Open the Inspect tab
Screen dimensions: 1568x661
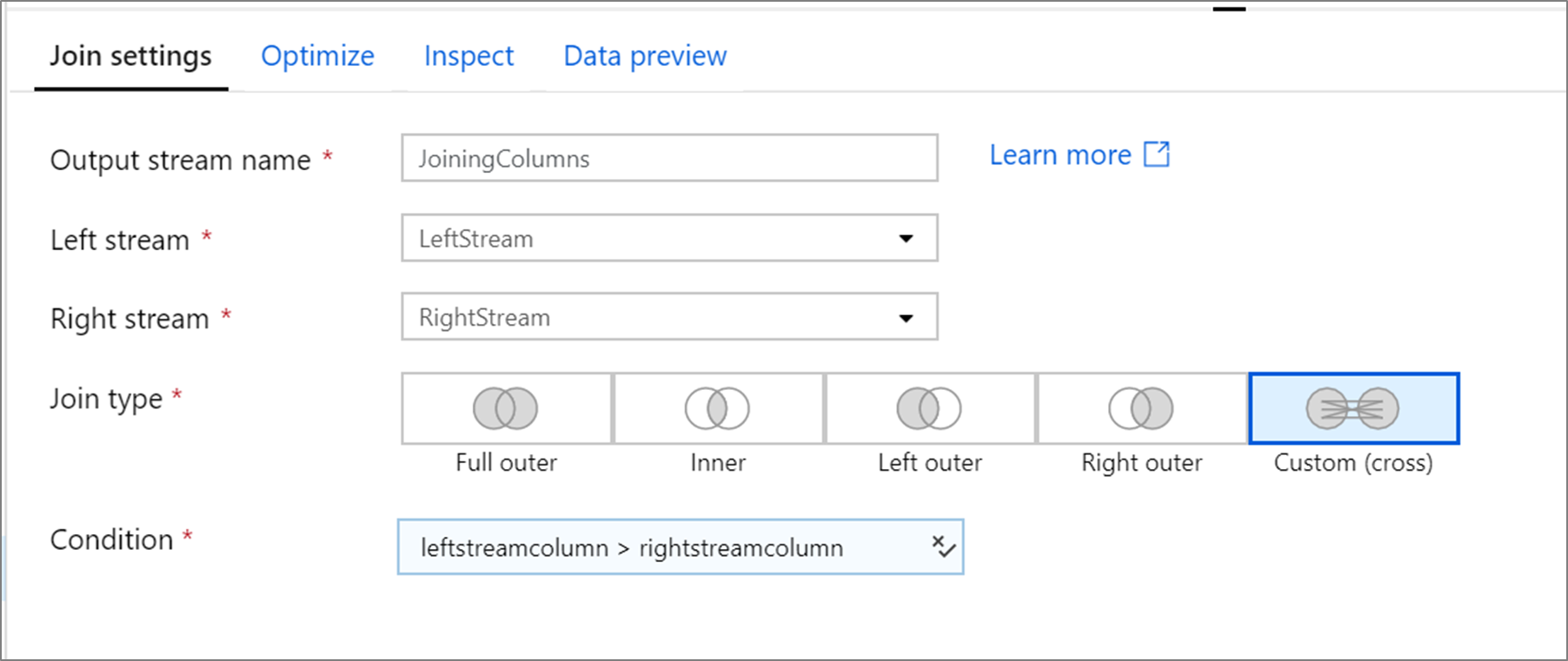click(x=468, y=56)
